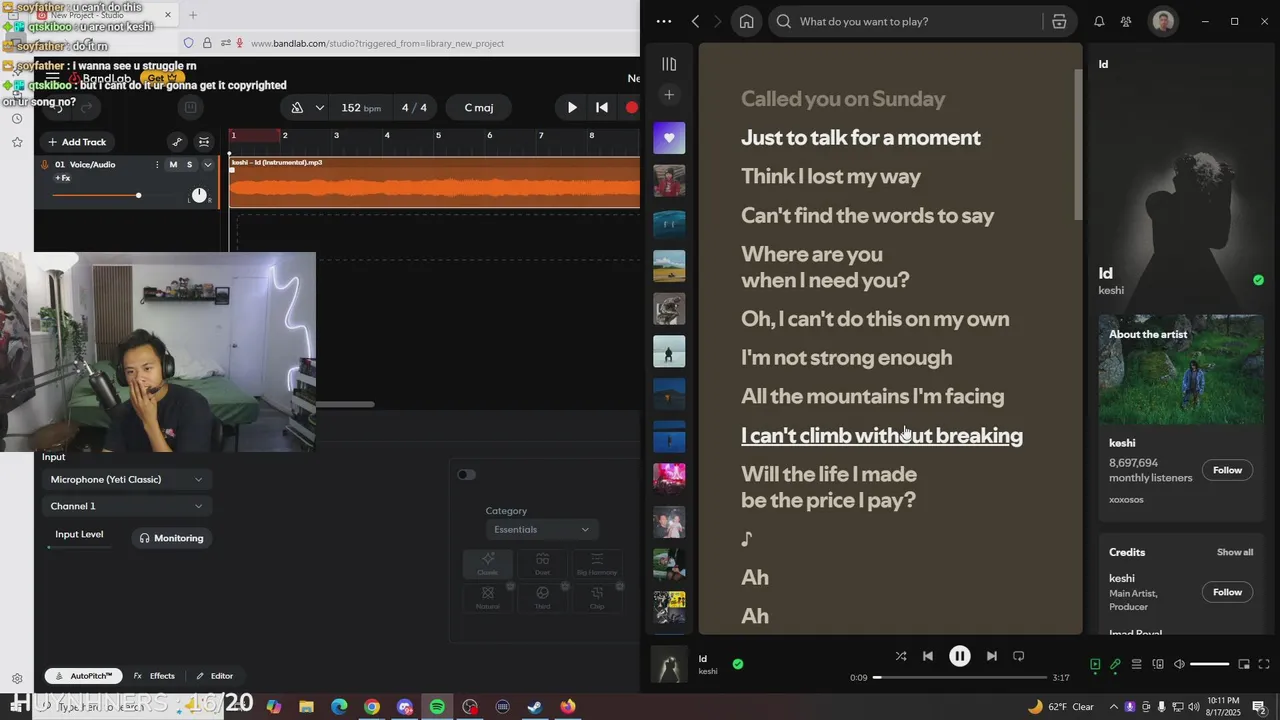Switch to the Effects tab
Image resolution: width=1280 pixels, height=720 pixels.
point(154,676)
